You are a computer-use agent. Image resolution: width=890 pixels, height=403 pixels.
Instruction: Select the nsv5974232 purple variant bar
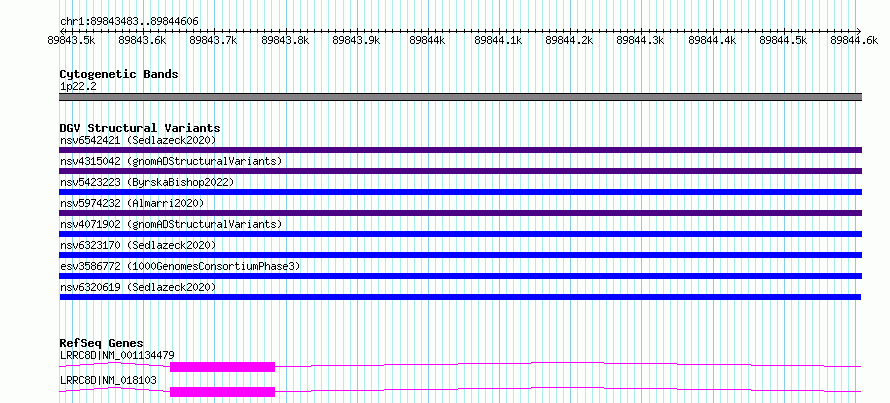click(x=460, y=213)
